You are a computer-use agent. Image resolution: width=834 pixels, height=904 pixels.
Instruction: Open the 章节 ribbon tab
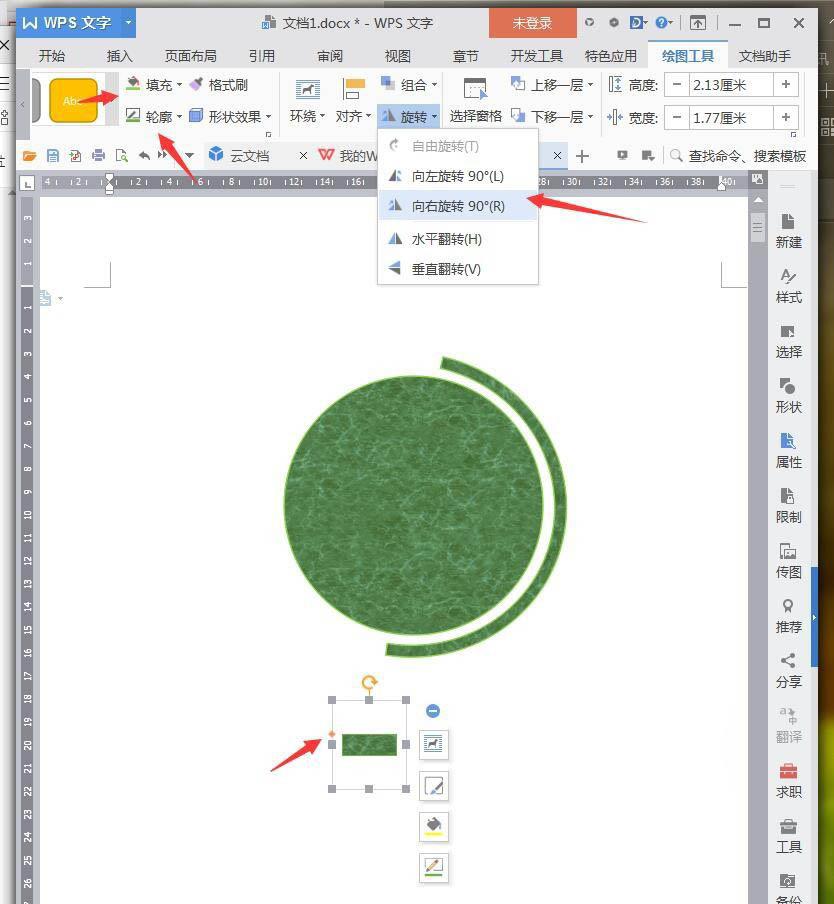[466, 56]
